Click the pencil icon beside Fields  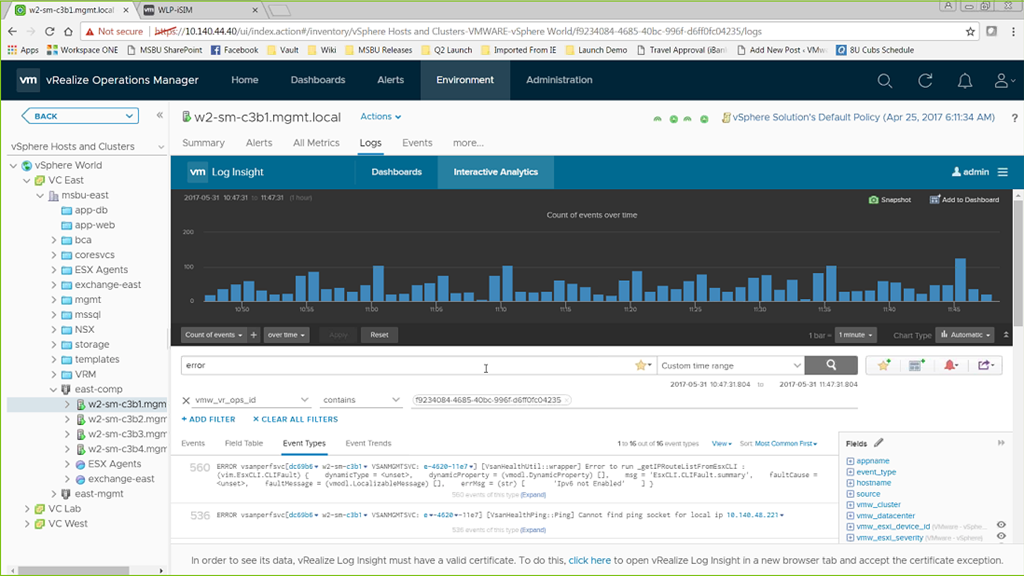(879, 443)
